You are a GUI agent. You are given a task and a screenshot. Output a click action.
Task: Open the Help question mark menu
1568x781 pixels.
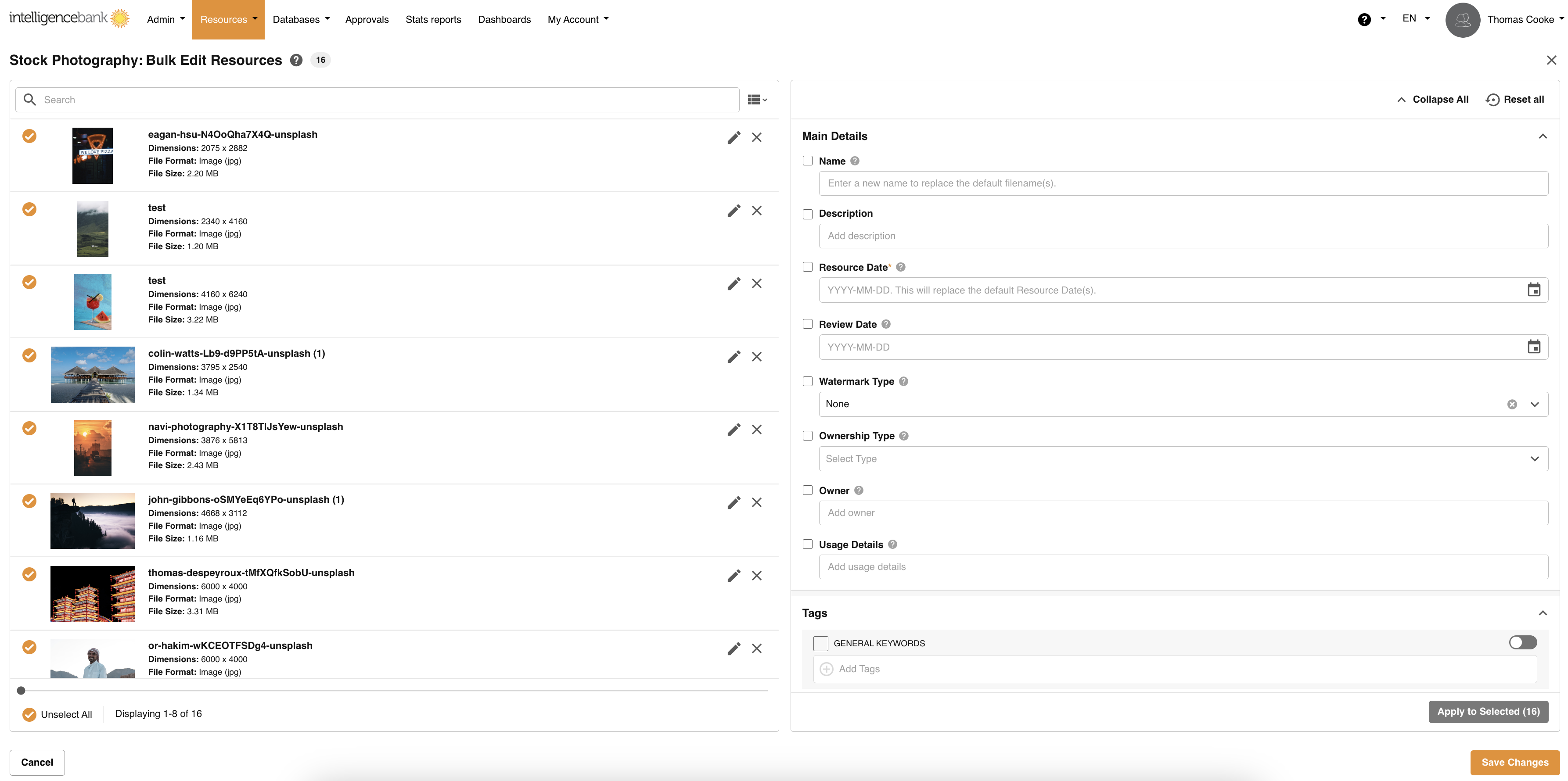coord(1365,19)
